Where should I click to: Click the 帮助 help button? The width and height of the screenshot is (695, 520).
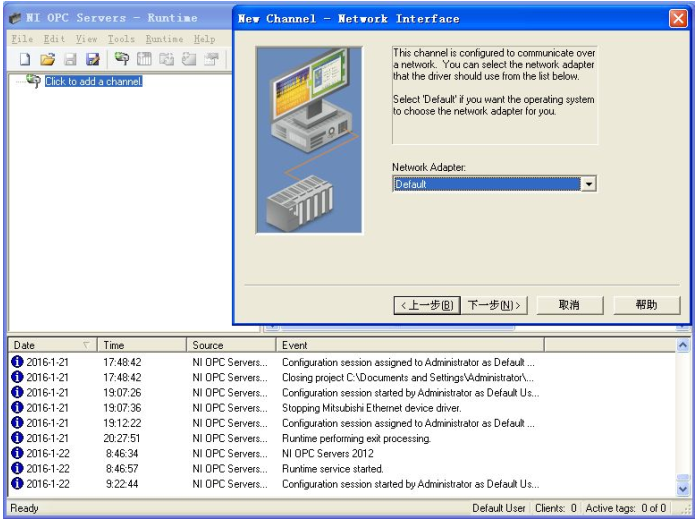tap(646, 305)
